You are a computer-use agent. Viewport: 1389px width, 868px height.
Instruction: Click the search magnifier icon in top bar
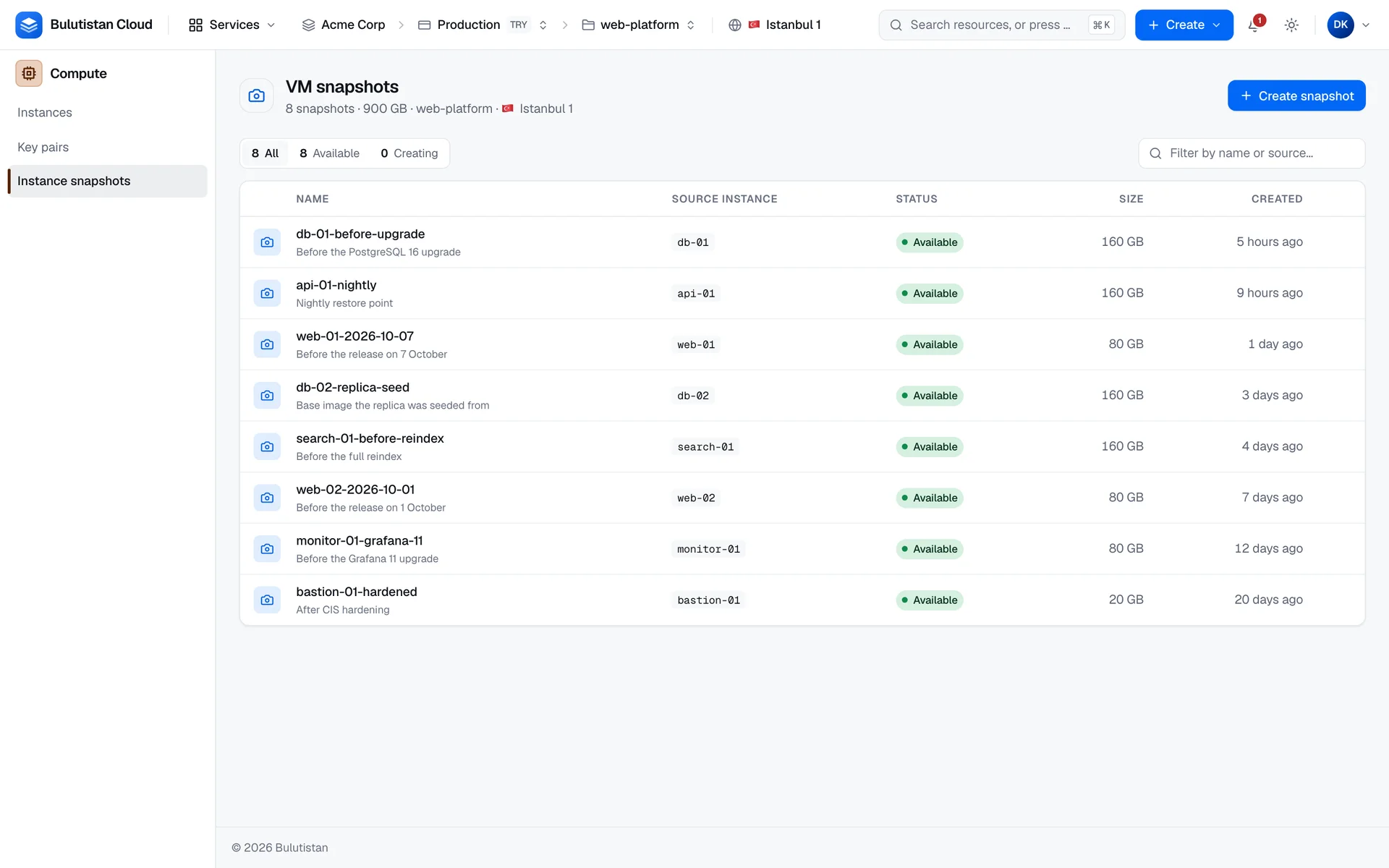896,25
